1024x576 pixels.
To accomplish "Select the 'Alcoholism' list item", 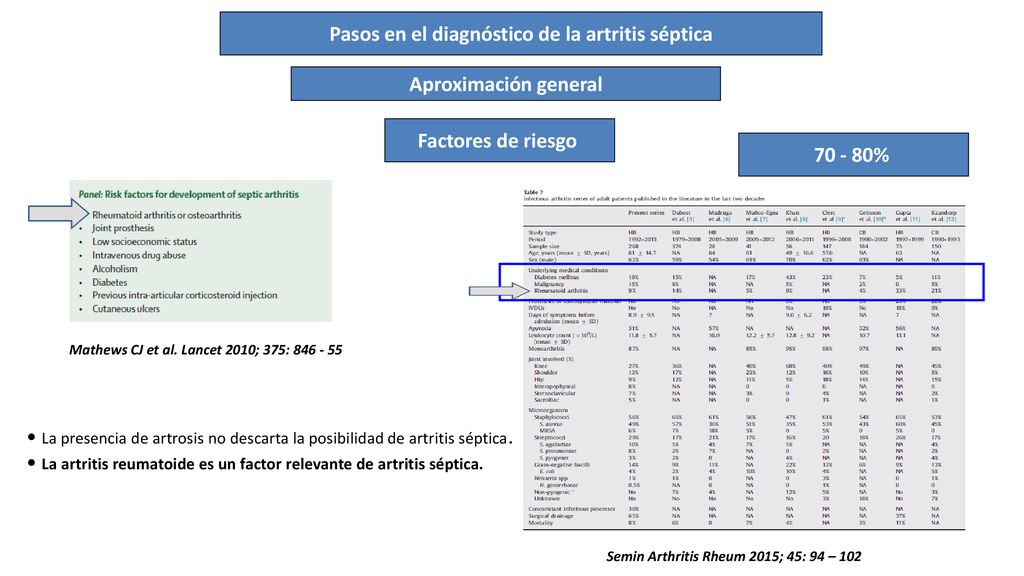I will (x=115, y=268).
